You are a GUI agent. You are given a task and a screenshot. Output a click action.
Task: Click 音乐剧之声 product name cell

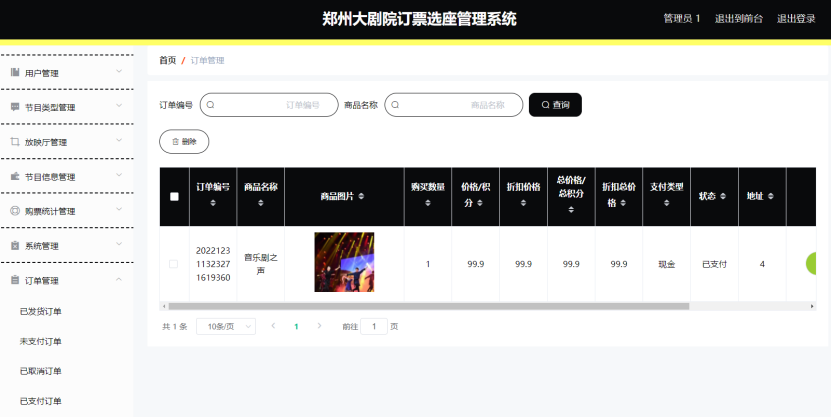pyautogui.click(x=261, y=264)
